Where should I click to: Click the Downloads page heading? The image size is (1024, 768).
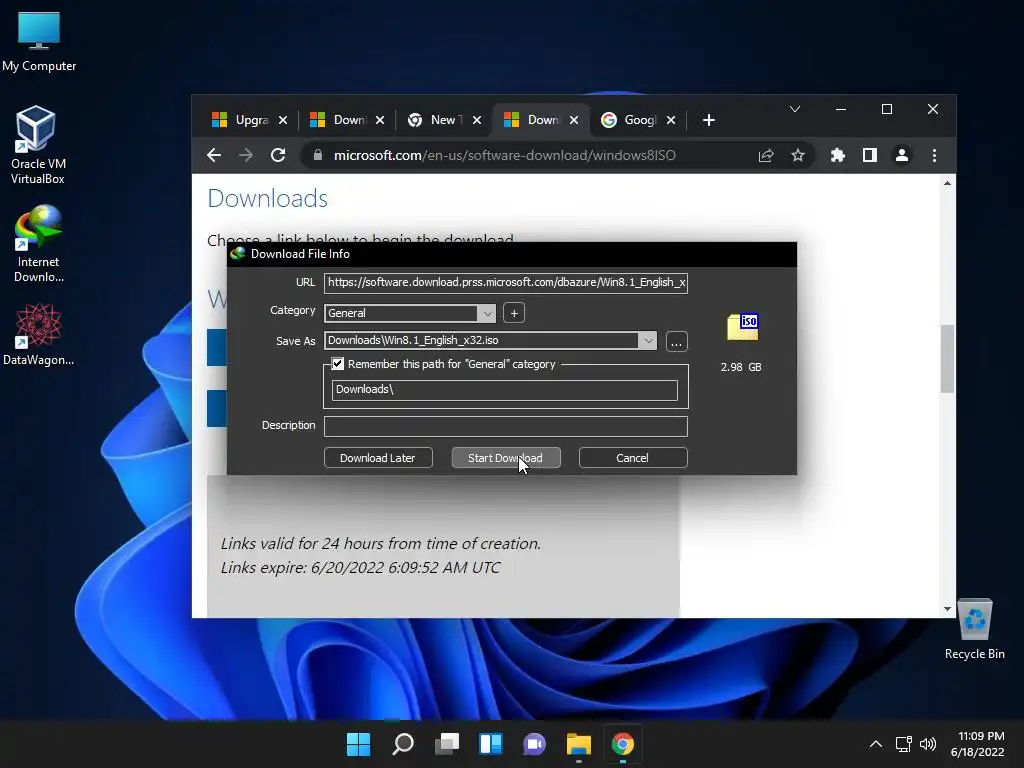coord(268,199)
